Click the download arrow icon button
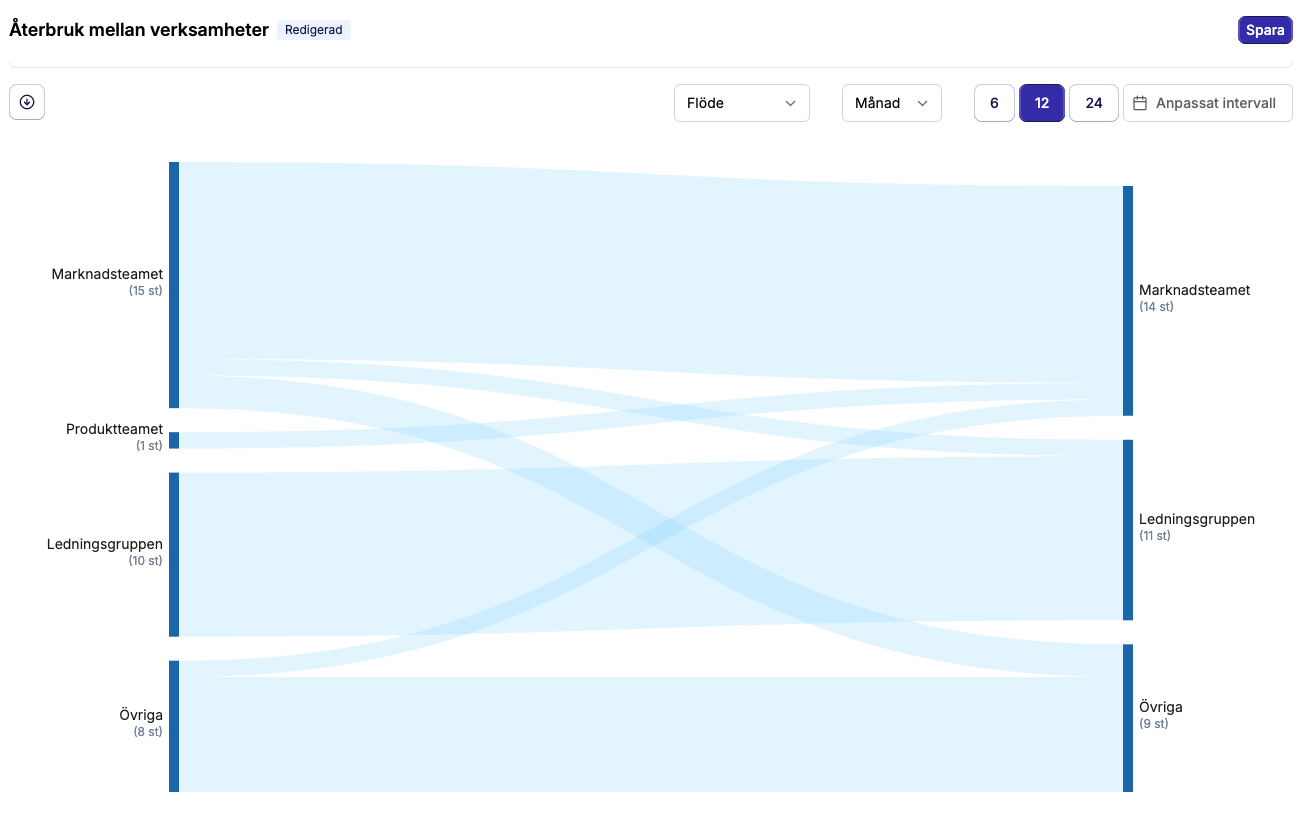The image size is (1303, 814). pos(27,102)
